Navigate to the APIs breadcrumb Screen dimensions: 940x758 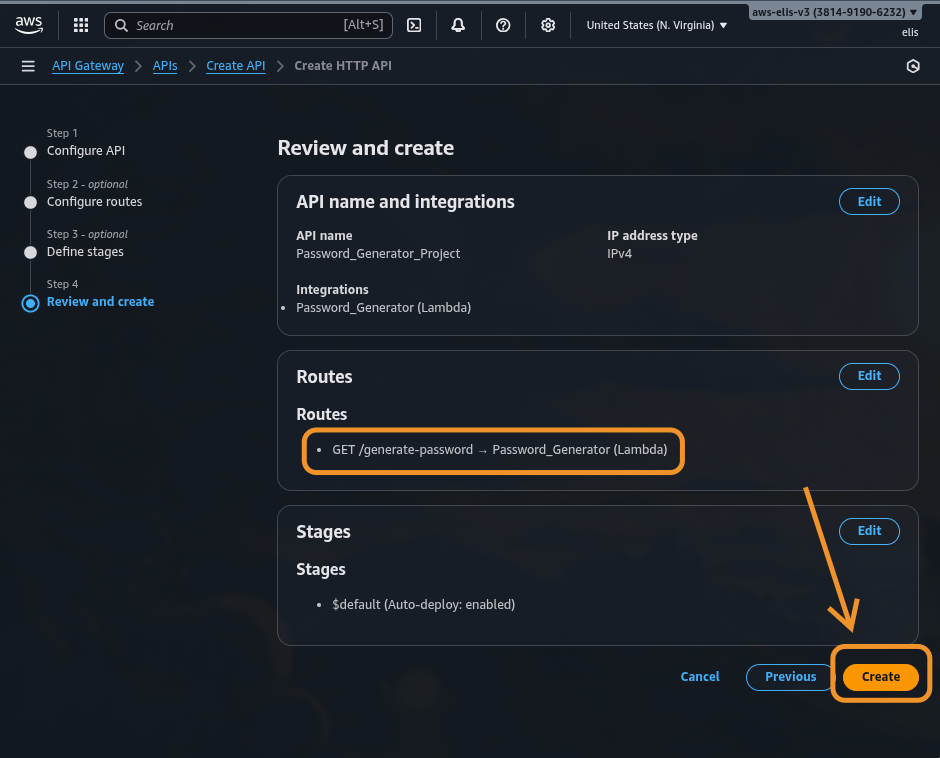[x=165, y=66]
